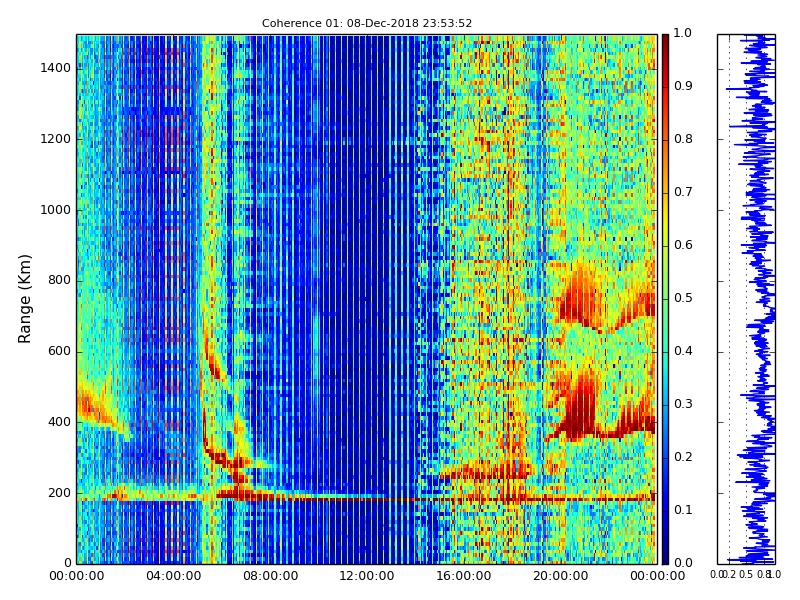The height and width of the screenshot is (600, 800).
Task: Click the 1000 range tick label
Action: (x=56, y=210)
